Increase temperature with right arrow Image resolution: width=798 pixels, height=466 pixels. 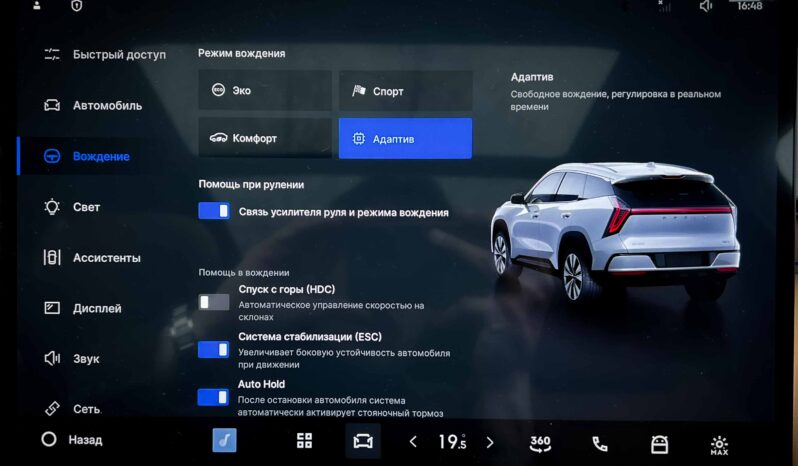tap(490, 442)
